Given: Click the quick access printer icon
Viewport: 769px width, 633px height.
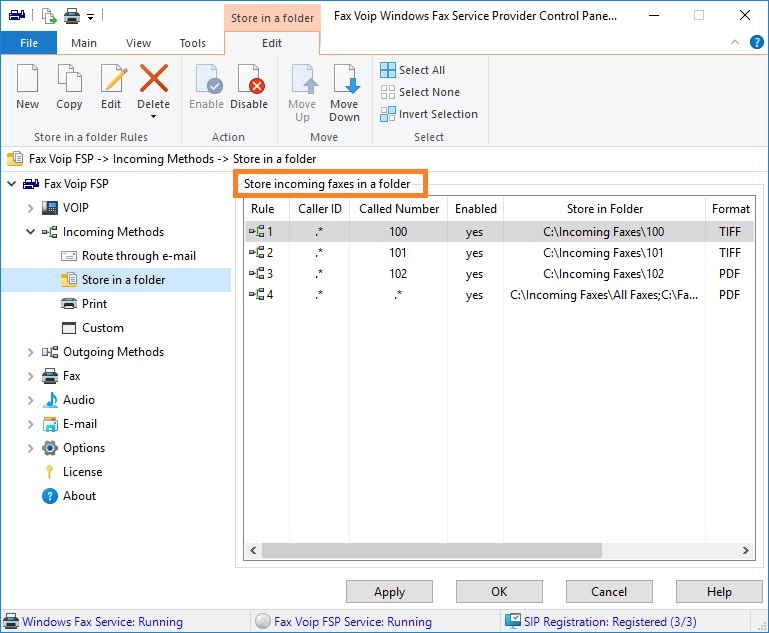Looking at the screenshot, I should (x=72, y=17).
